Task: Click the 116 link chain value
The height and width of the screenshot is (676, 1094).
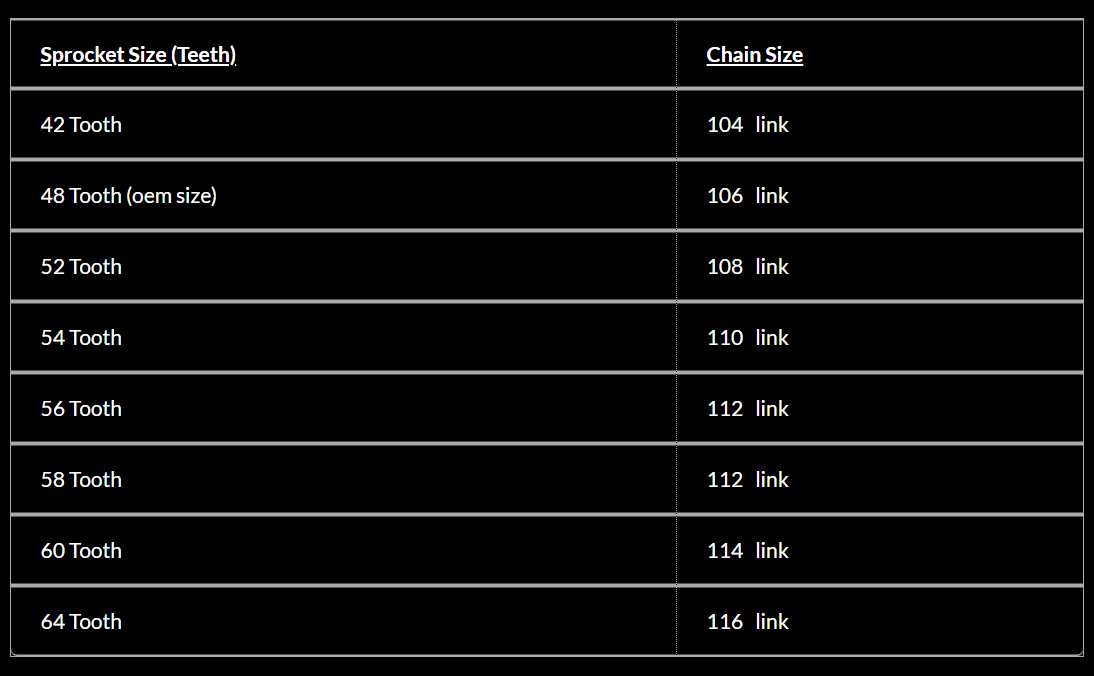Action: [747, 622]
